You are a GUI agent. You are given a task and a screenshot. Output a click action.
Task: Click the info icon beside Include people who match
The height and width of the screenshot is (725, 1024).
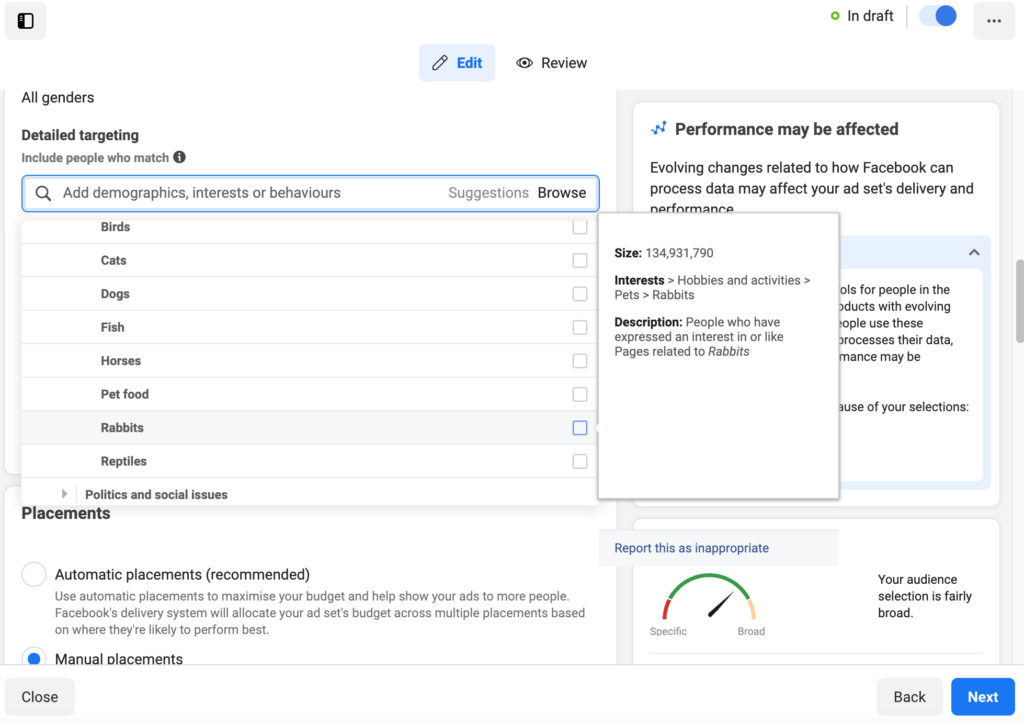[180, 157]
